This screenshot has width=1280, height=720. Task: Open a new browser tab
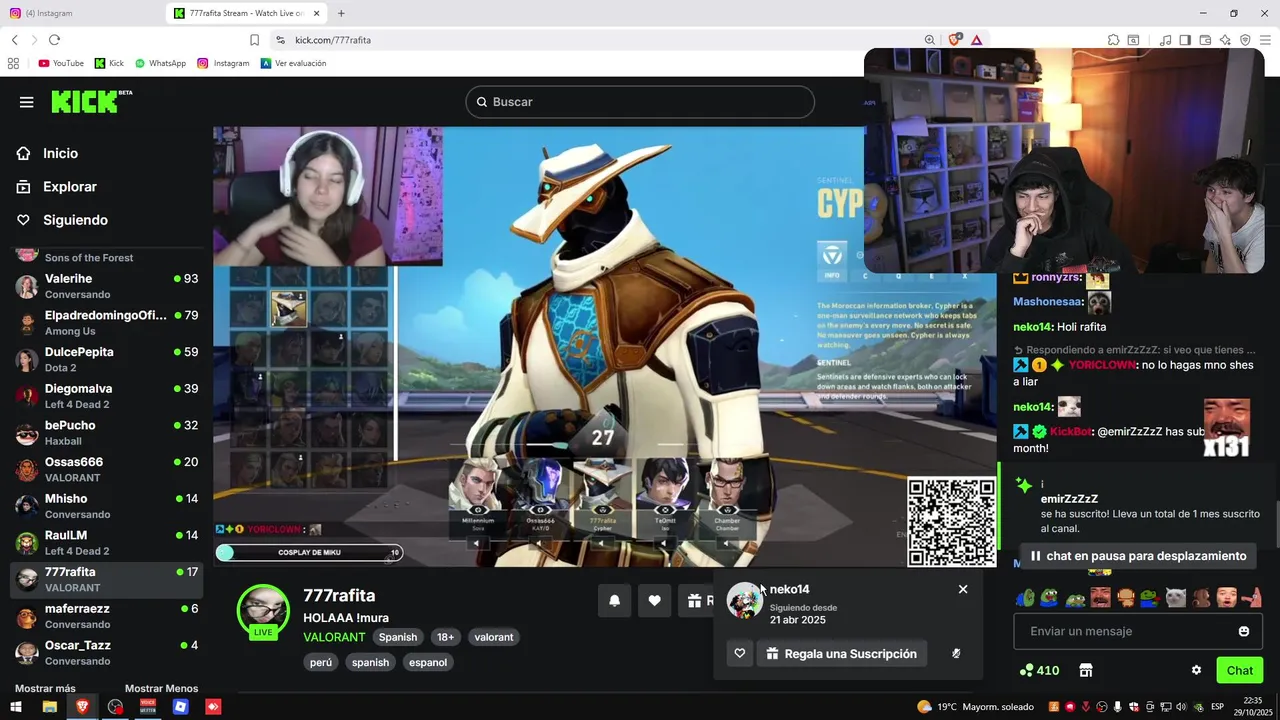point(341,13)
